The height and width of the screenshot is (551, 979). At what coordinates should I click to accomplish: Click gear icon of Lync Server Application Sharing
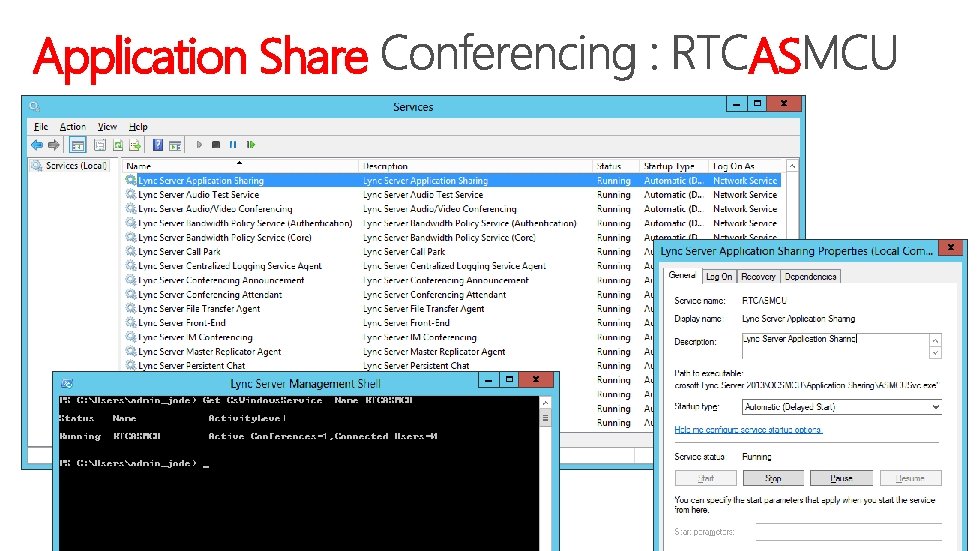(x=130, y=180)
